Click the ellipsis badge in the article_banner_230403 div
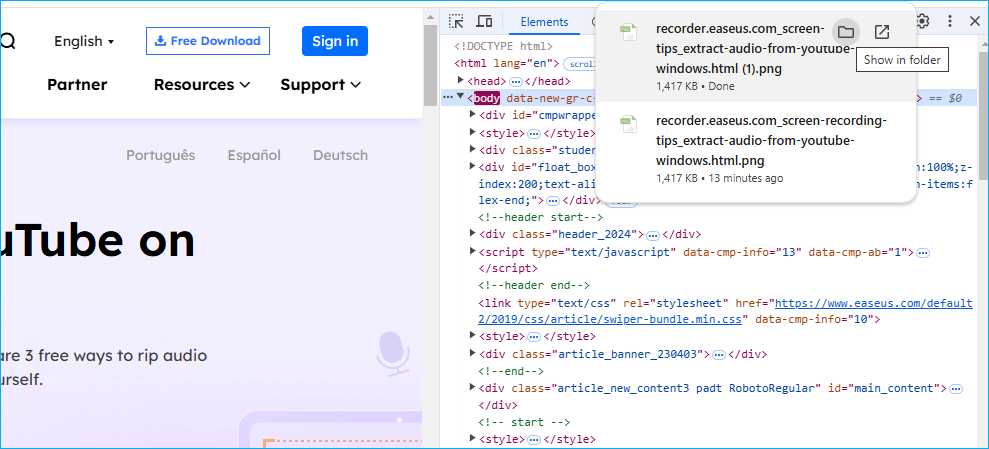989x449 pixels. (718, 354)
